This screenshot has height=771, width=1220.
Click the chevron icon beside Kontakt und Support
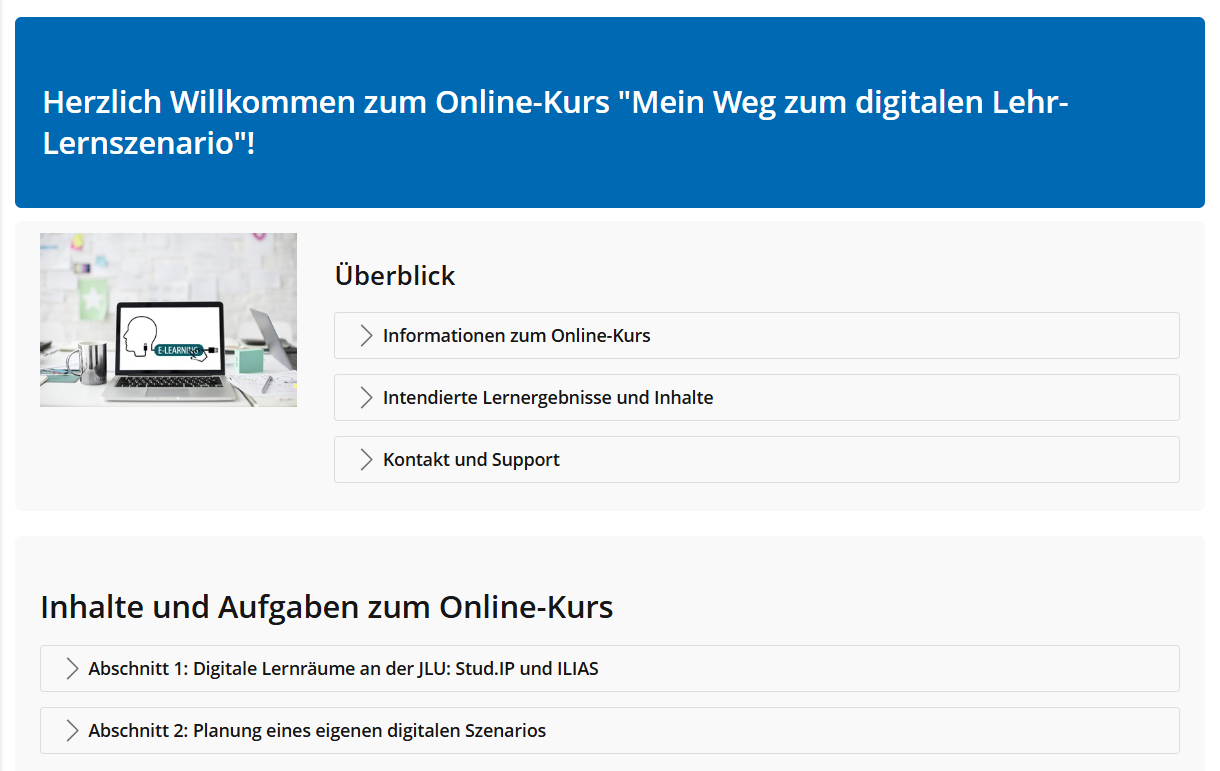tap(366, 460)
